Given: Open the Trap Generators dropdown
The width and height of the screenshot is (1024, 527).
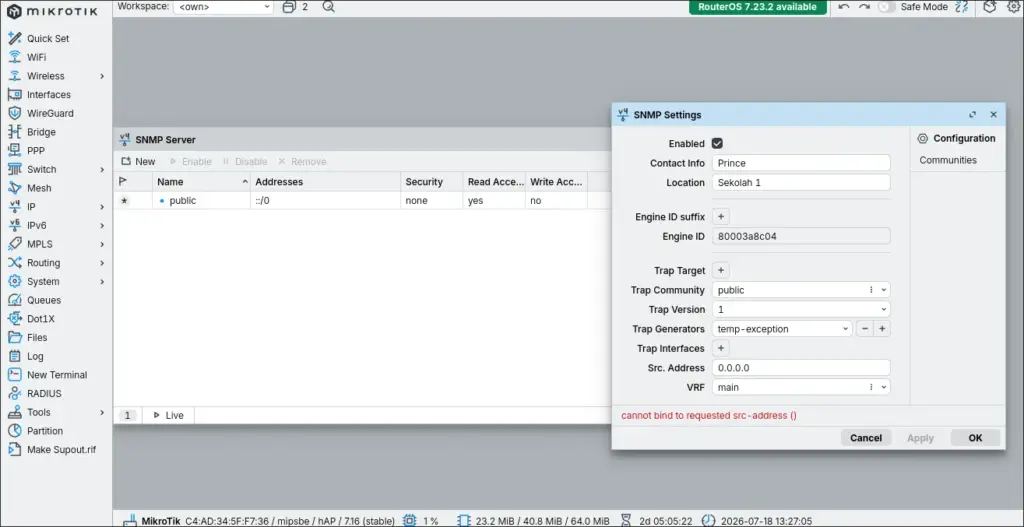Looking at the screenshot, I should tap(846, 329).
